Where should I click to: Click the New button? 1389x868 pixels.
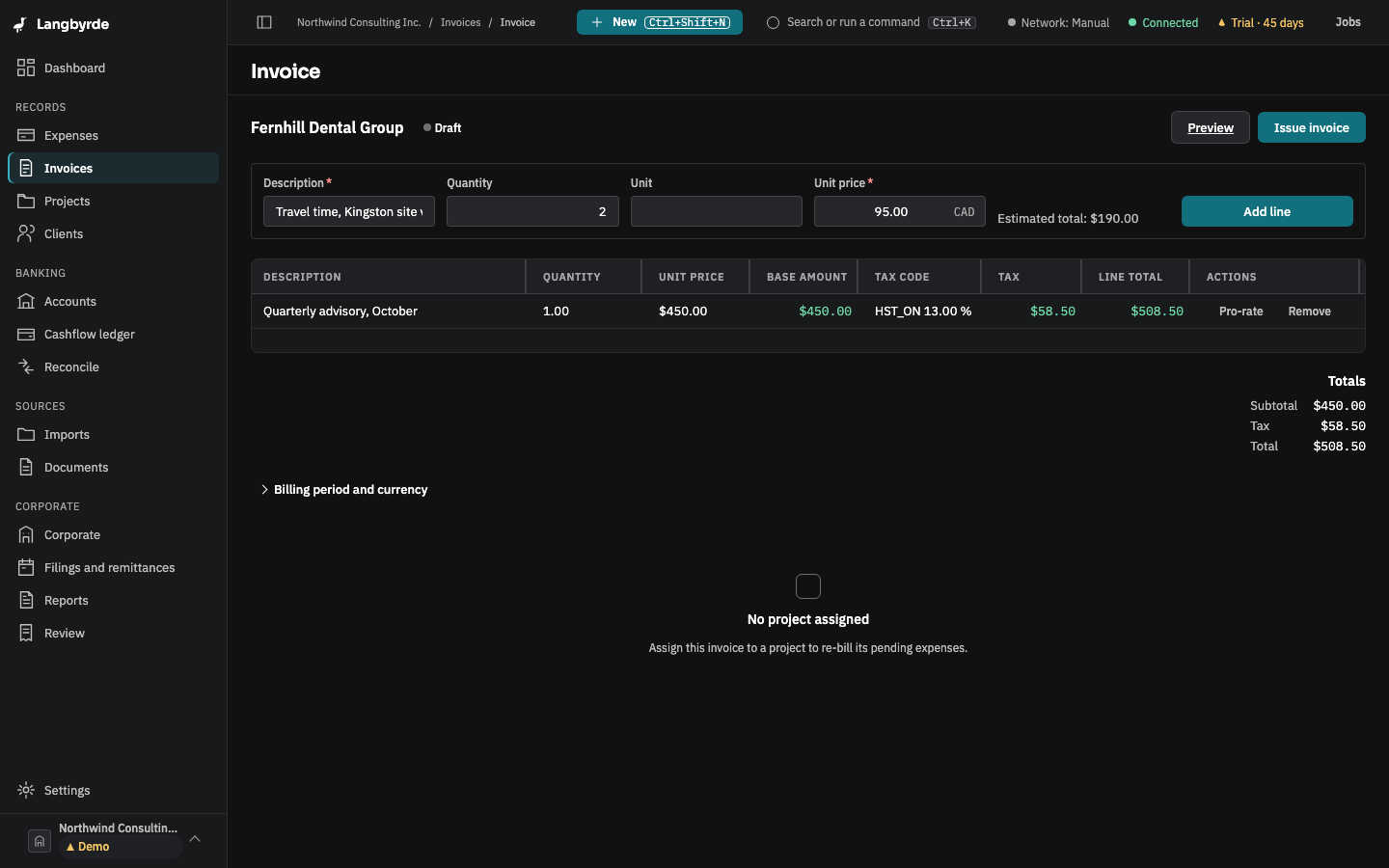point(660,22)
